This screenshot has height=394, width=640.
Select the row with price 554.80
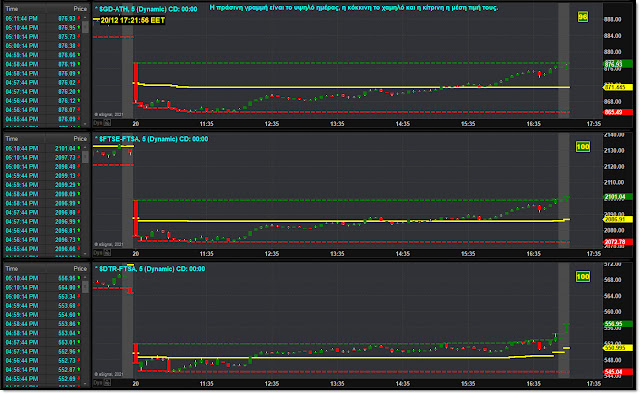coord(42,287)
